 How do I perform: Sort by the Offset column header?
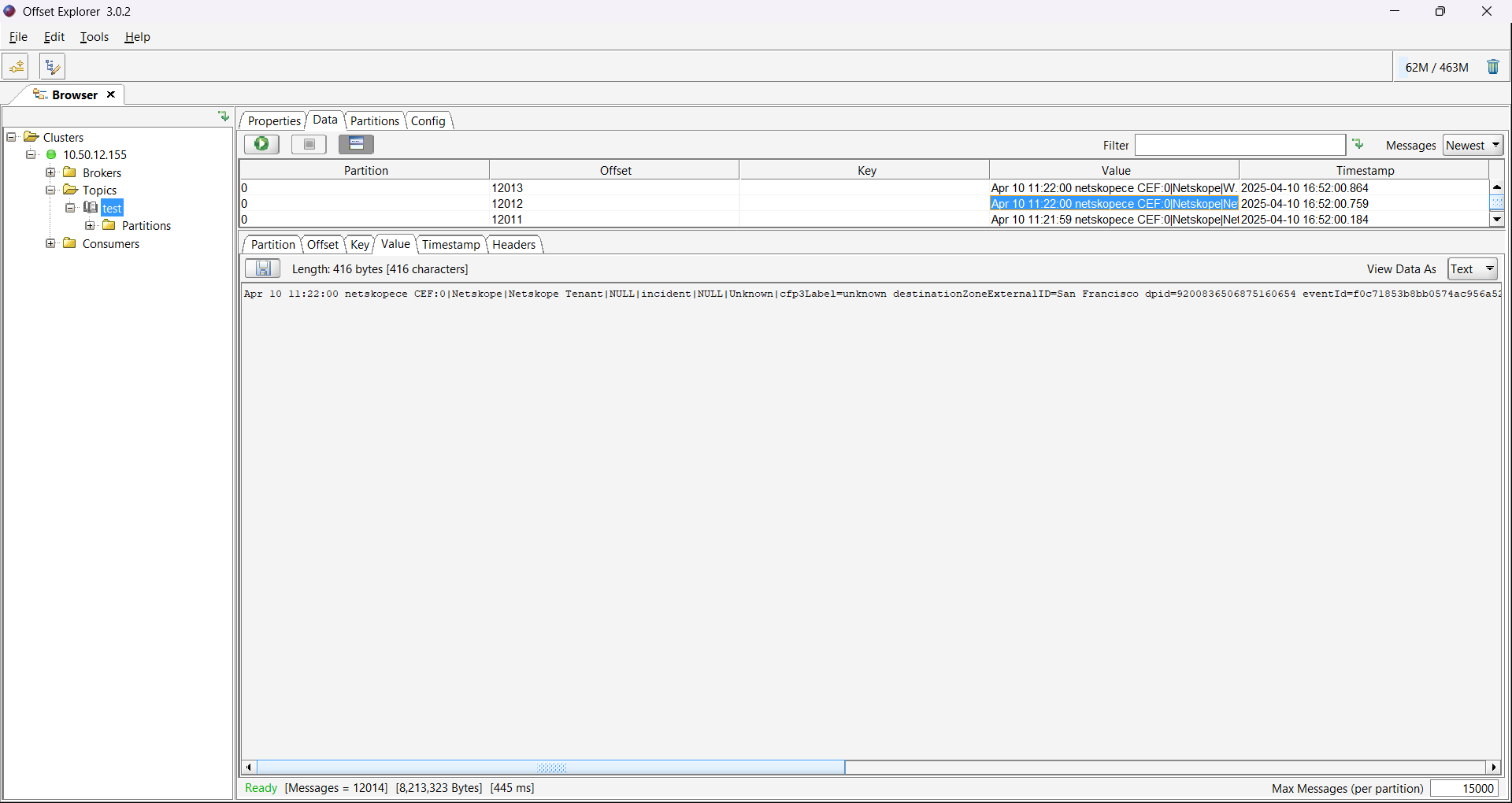pos(615,170)
